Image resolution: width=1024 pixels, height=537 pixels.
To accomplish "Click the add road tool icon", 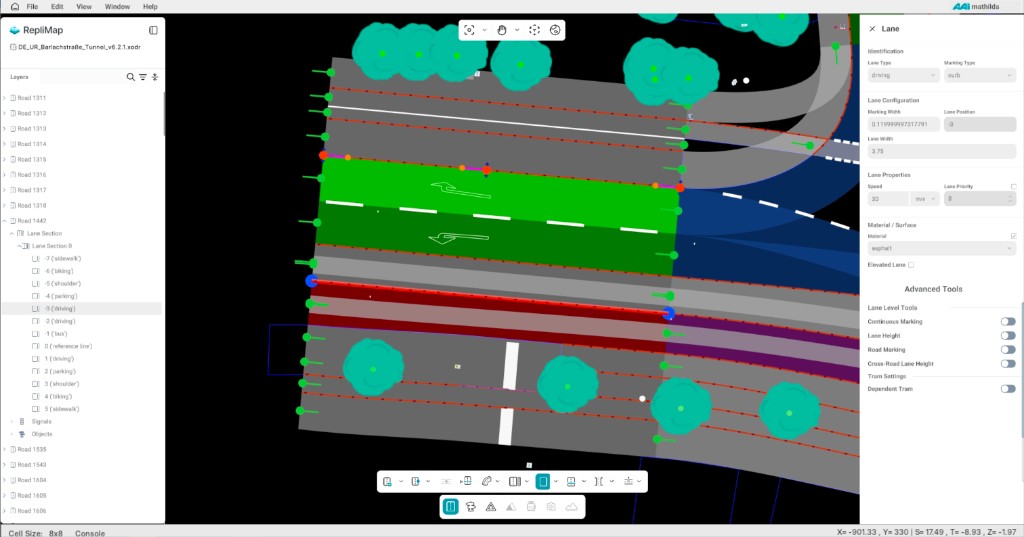I will 387,481.
